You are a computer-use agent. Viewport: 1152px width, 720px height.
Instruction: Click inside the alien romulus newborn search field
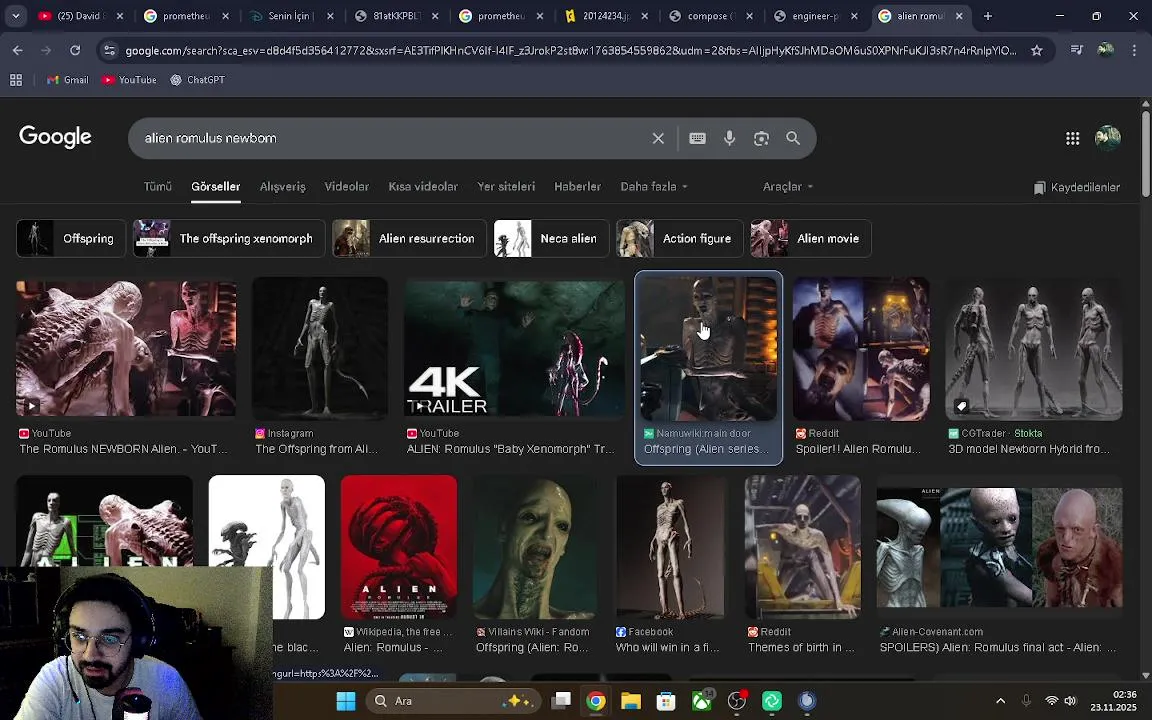coord(389,138)
